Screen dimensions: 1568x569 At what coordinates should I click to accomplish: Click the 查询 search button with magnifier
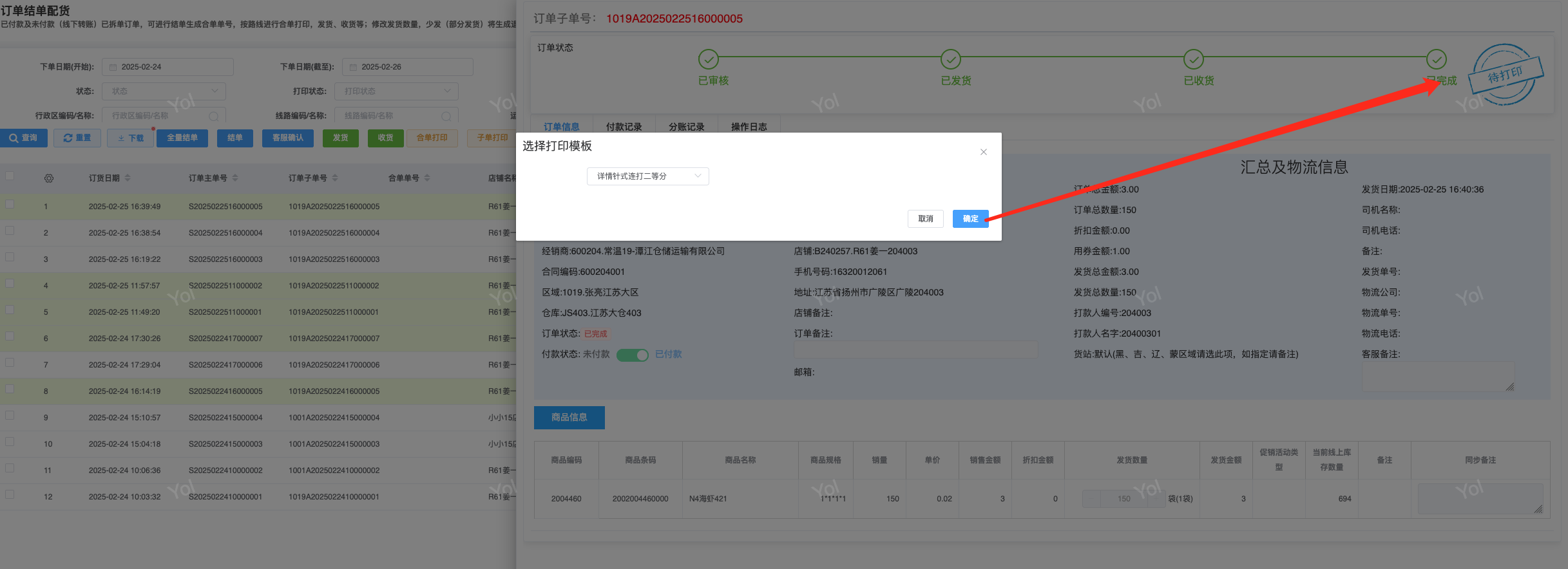pyautogui.click(x=24, y=138)
